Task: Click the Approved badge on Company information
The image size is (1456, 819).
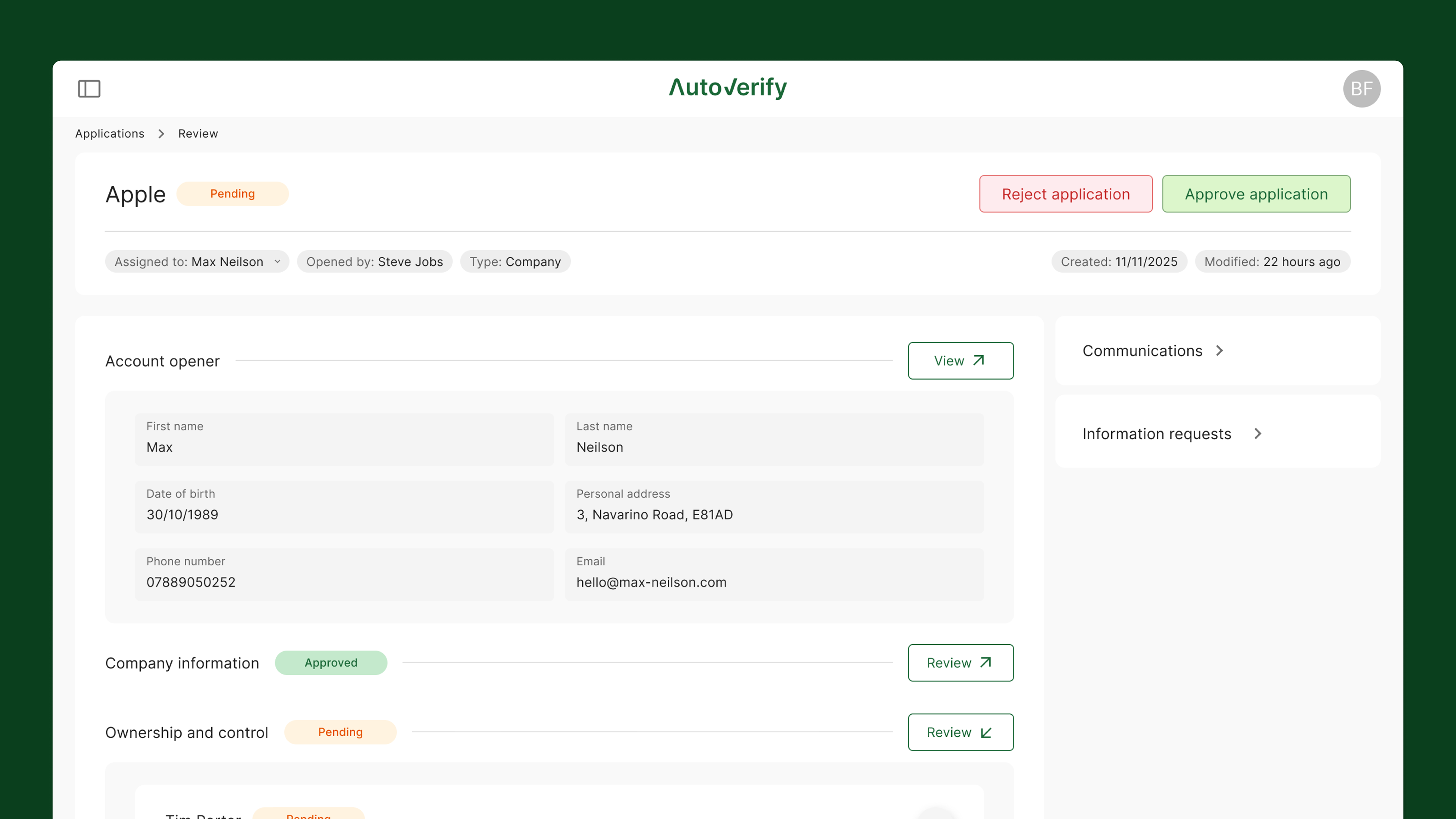Action: (331, 662)
